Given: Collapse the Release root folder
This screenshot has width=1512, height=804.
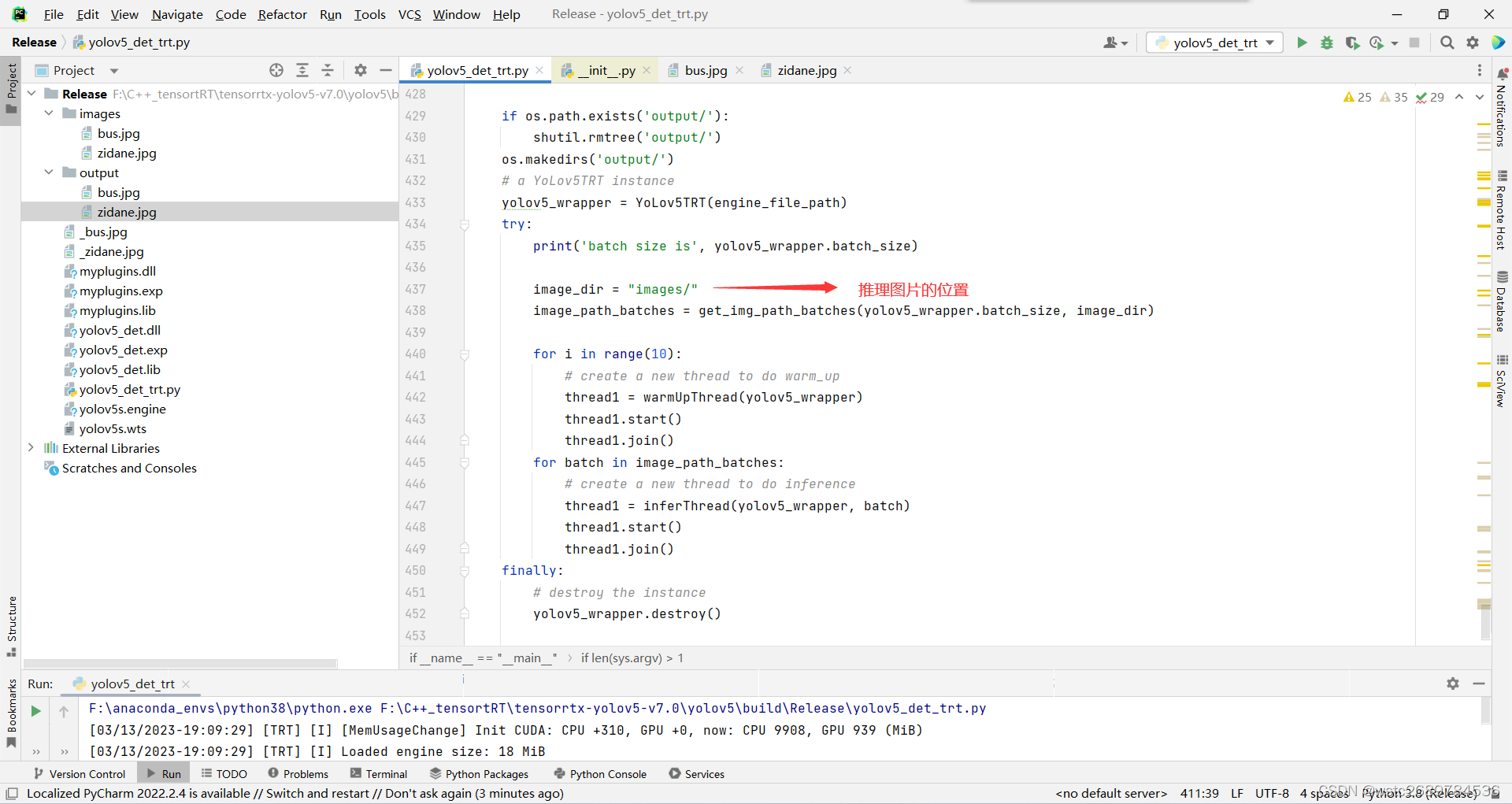Looking at the screenshot, I should [x=31, y=94].
